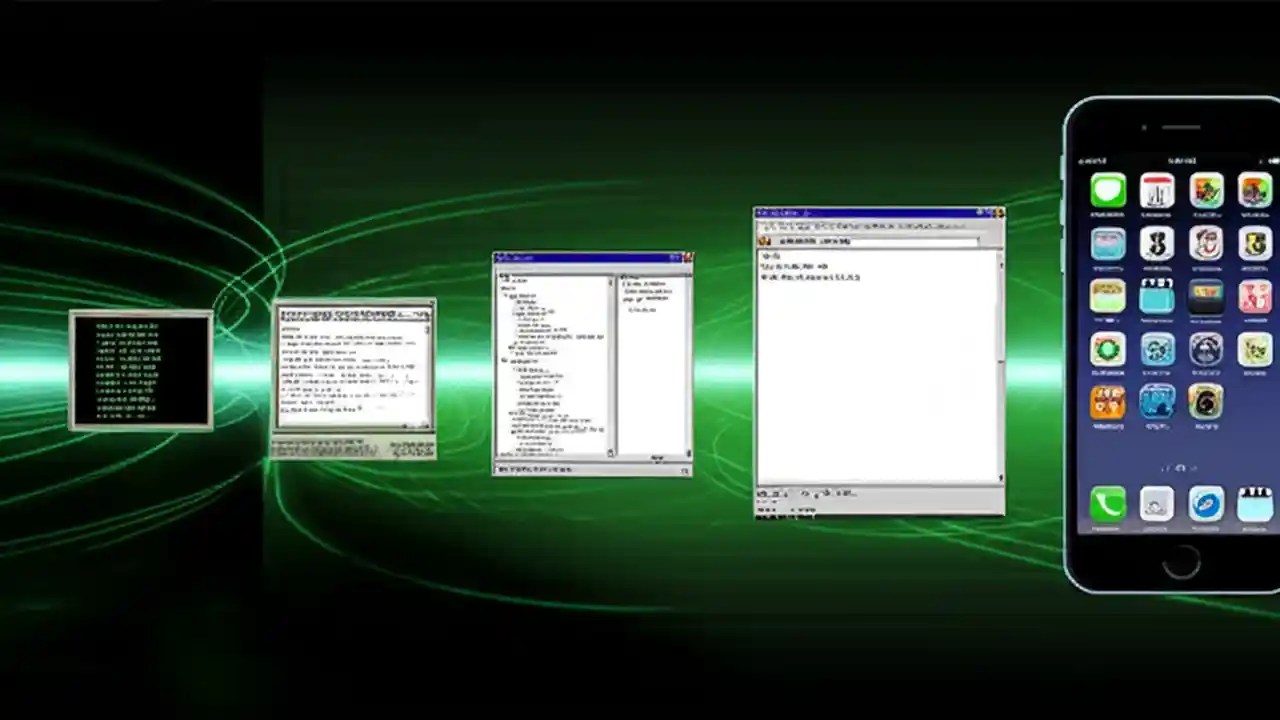Click a toolbar button below the large white window
The image size is (1280, 720).
point(768,492)
